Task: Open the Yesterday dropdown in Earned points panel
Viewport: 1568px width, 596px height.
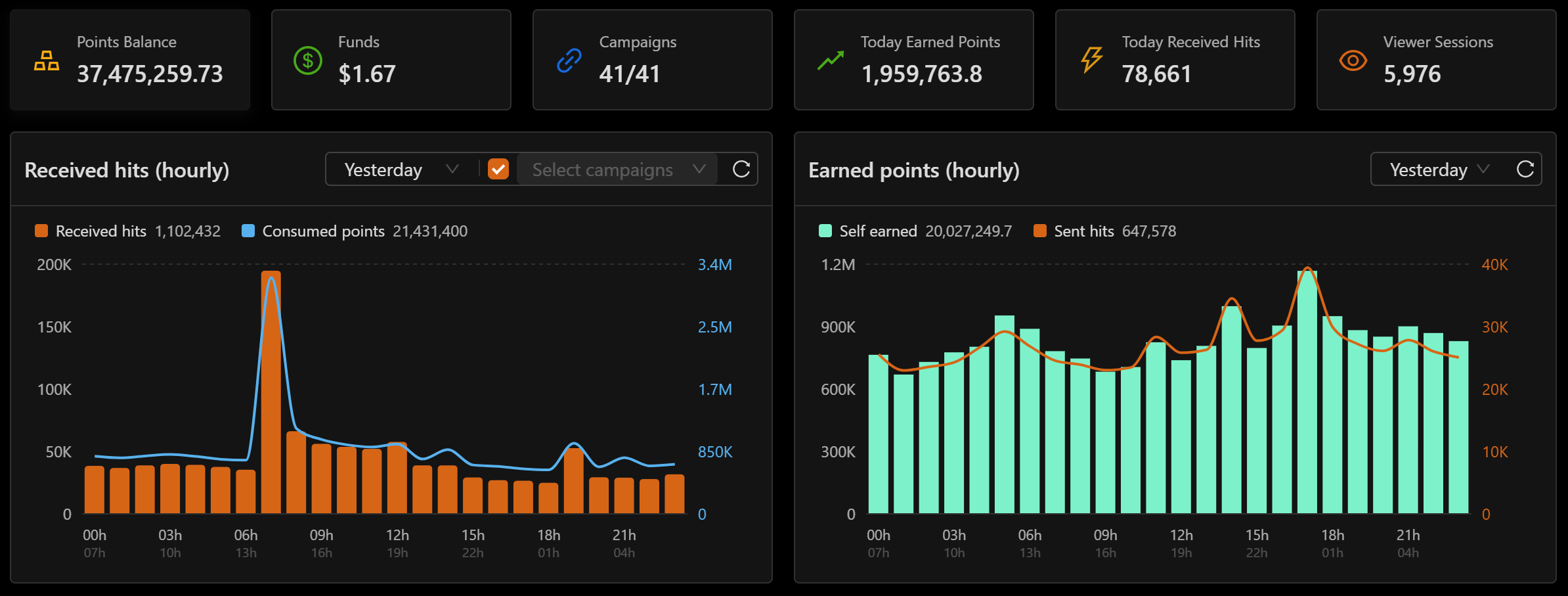Action: [x=1439, y=170]
